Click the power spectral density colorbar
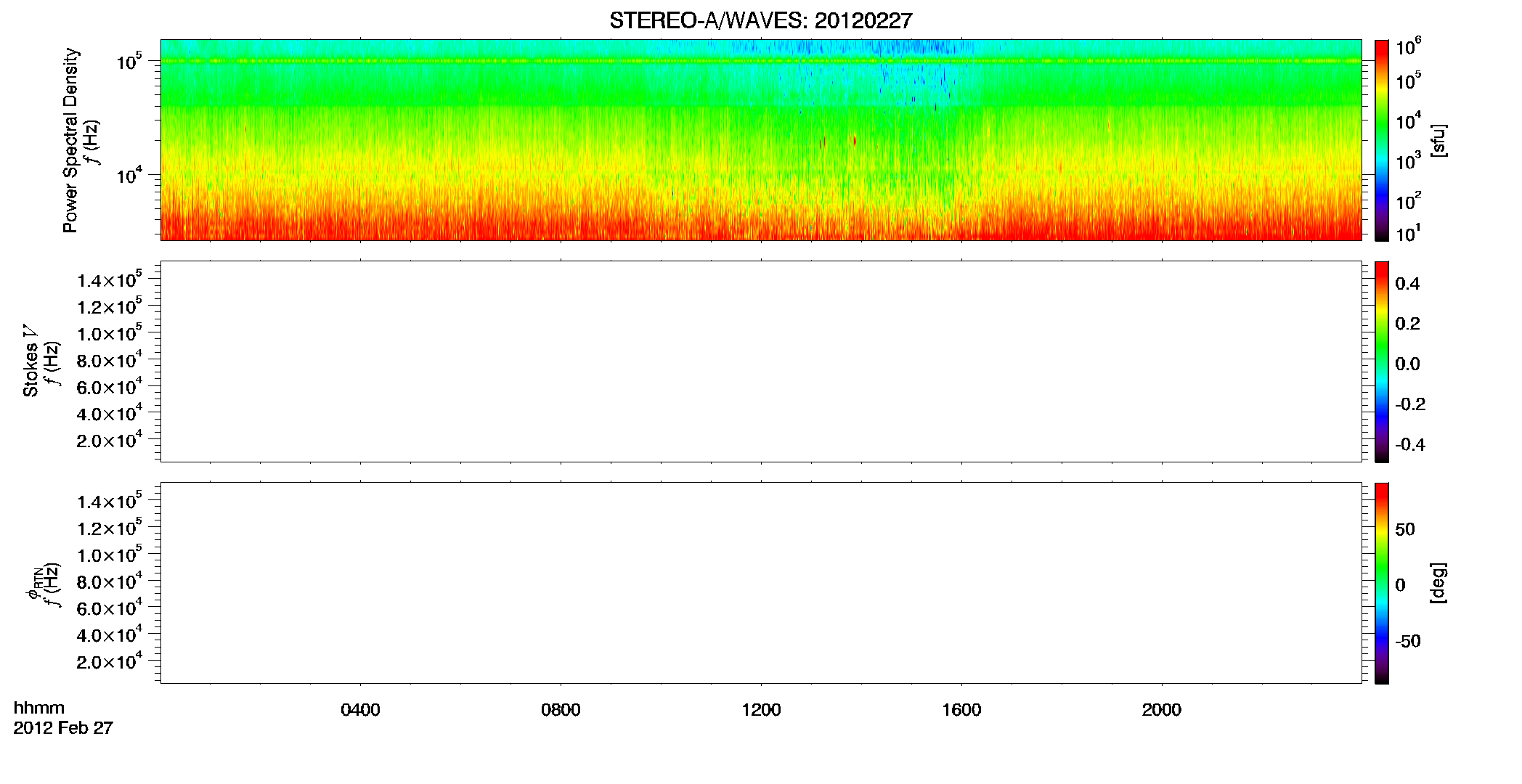 pyautogui.click(x=1382, y=140)
